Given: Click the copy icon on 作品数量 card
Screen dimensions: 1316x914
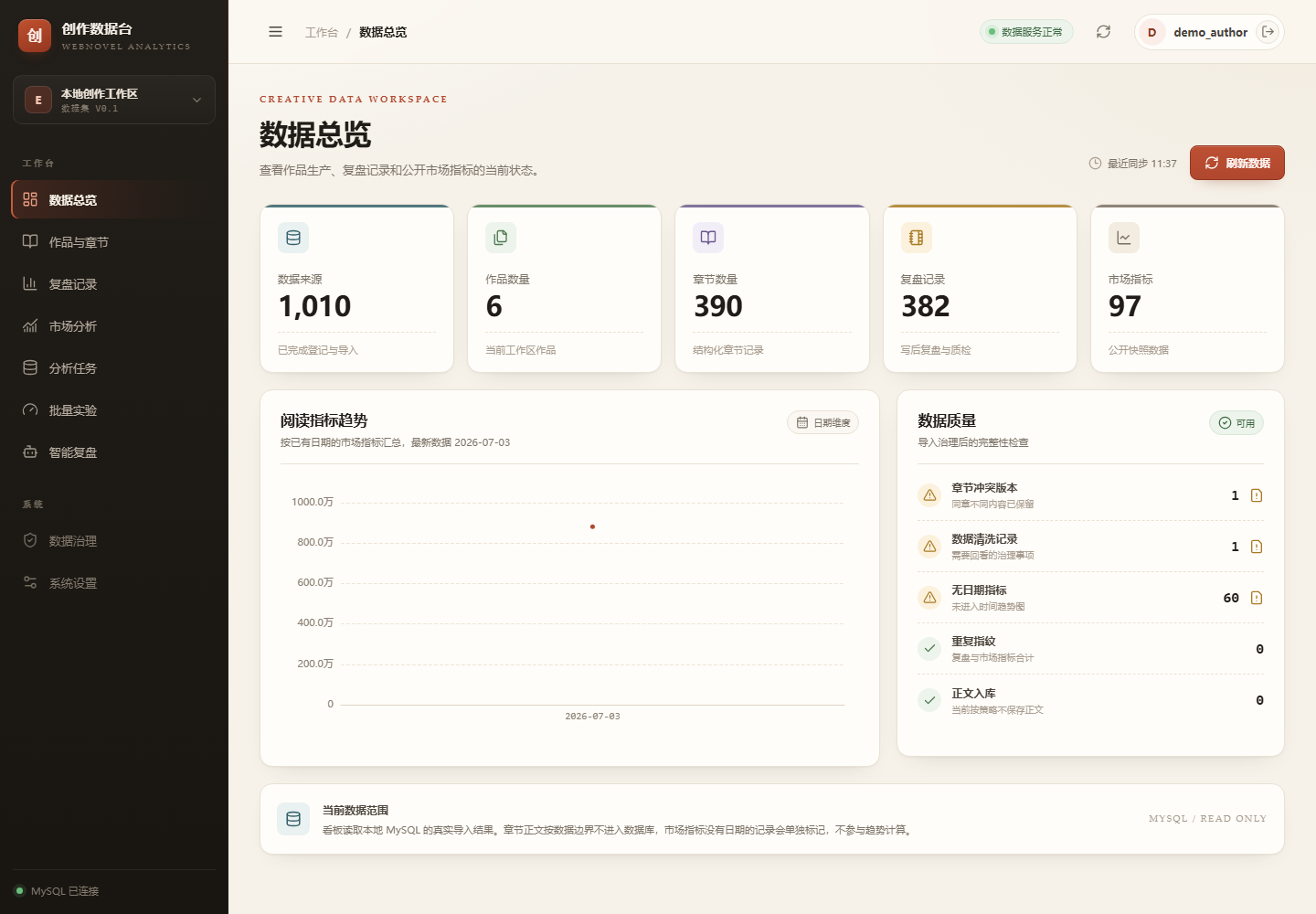Looking at the screenshot, I should click(x=501, y=238).
